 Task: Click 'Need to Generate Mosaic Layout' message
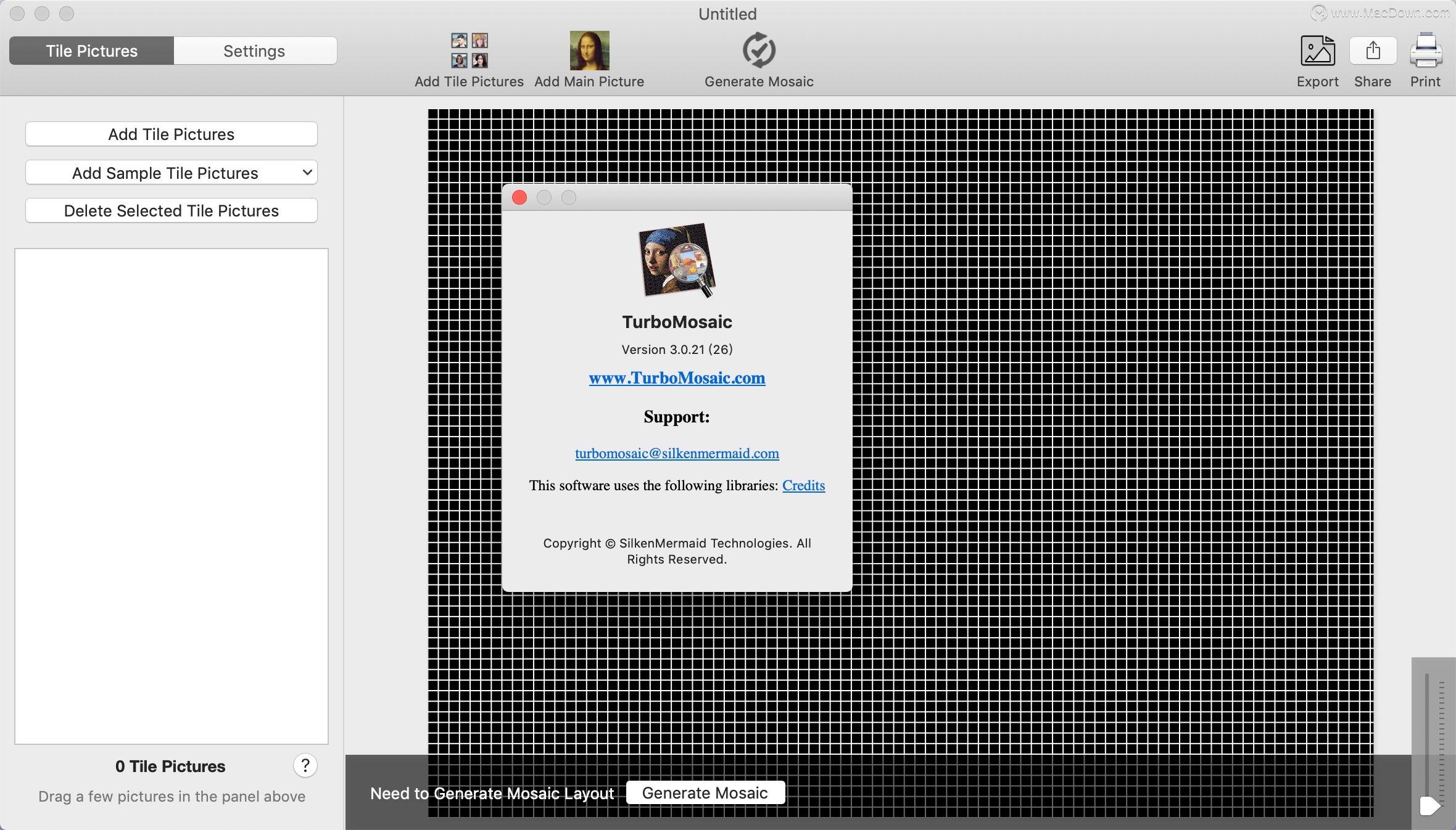(x=492, y=794)
